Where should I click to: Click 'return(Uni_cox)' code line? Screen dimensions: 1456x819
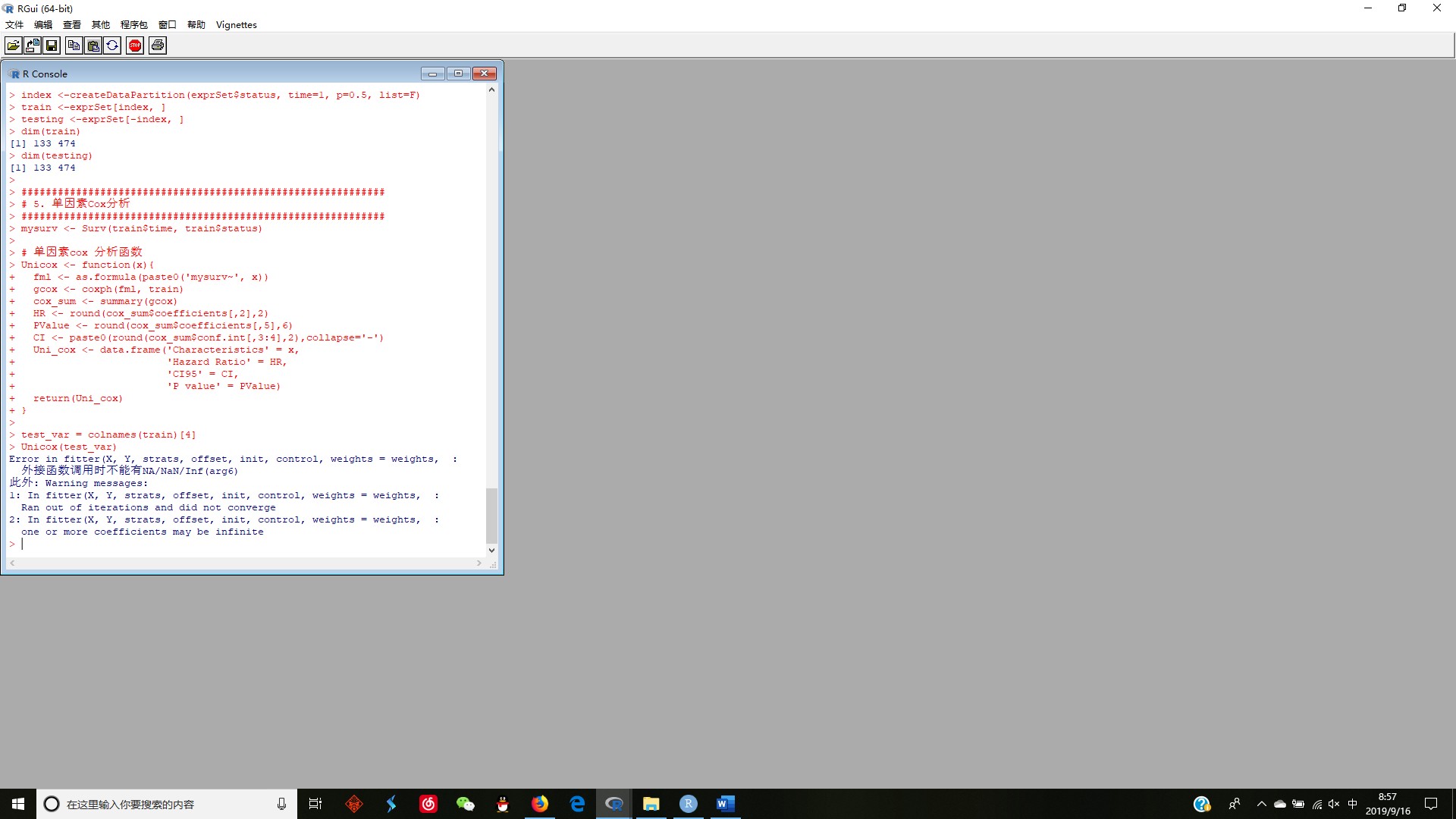(x=77, y=398)
